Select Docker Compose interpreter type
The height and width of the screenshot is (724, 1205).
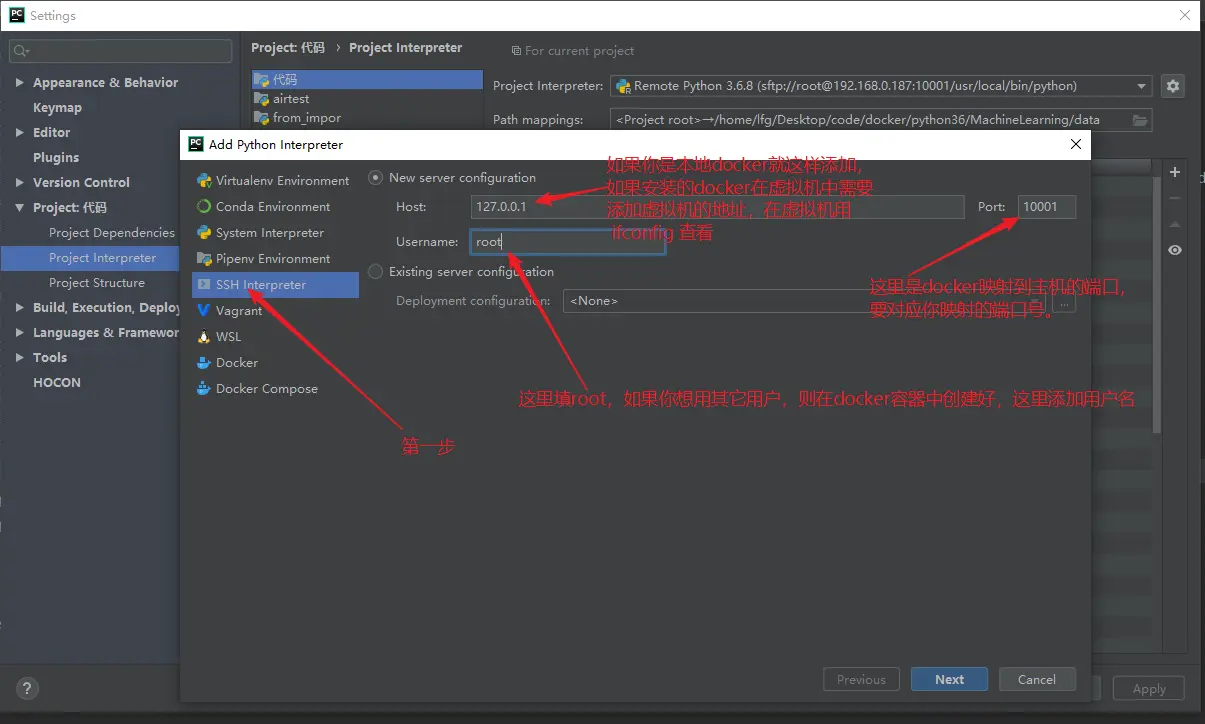pyautogui.click(x=267, y=389)
